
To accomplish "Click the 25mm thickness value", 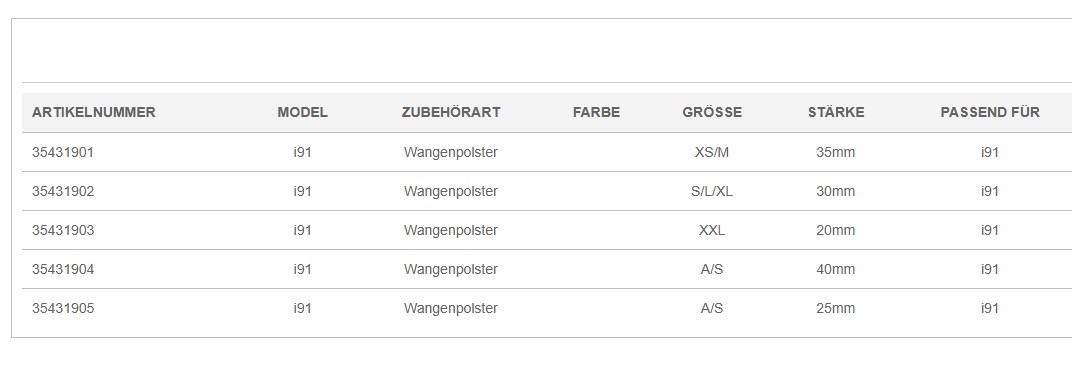I will click(835, 308).
